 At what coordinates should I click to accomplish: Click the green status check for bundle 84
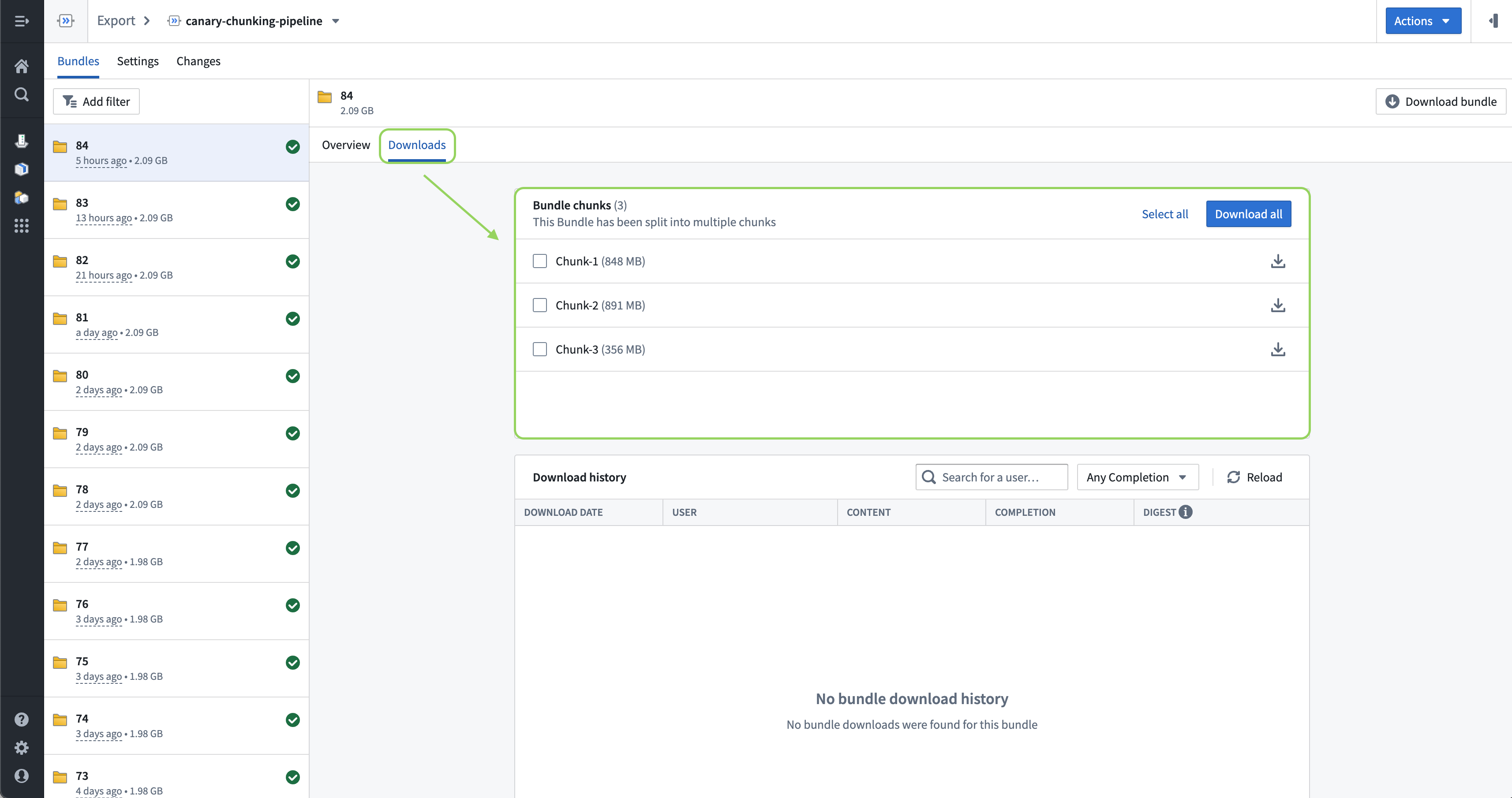coord(293,147)
